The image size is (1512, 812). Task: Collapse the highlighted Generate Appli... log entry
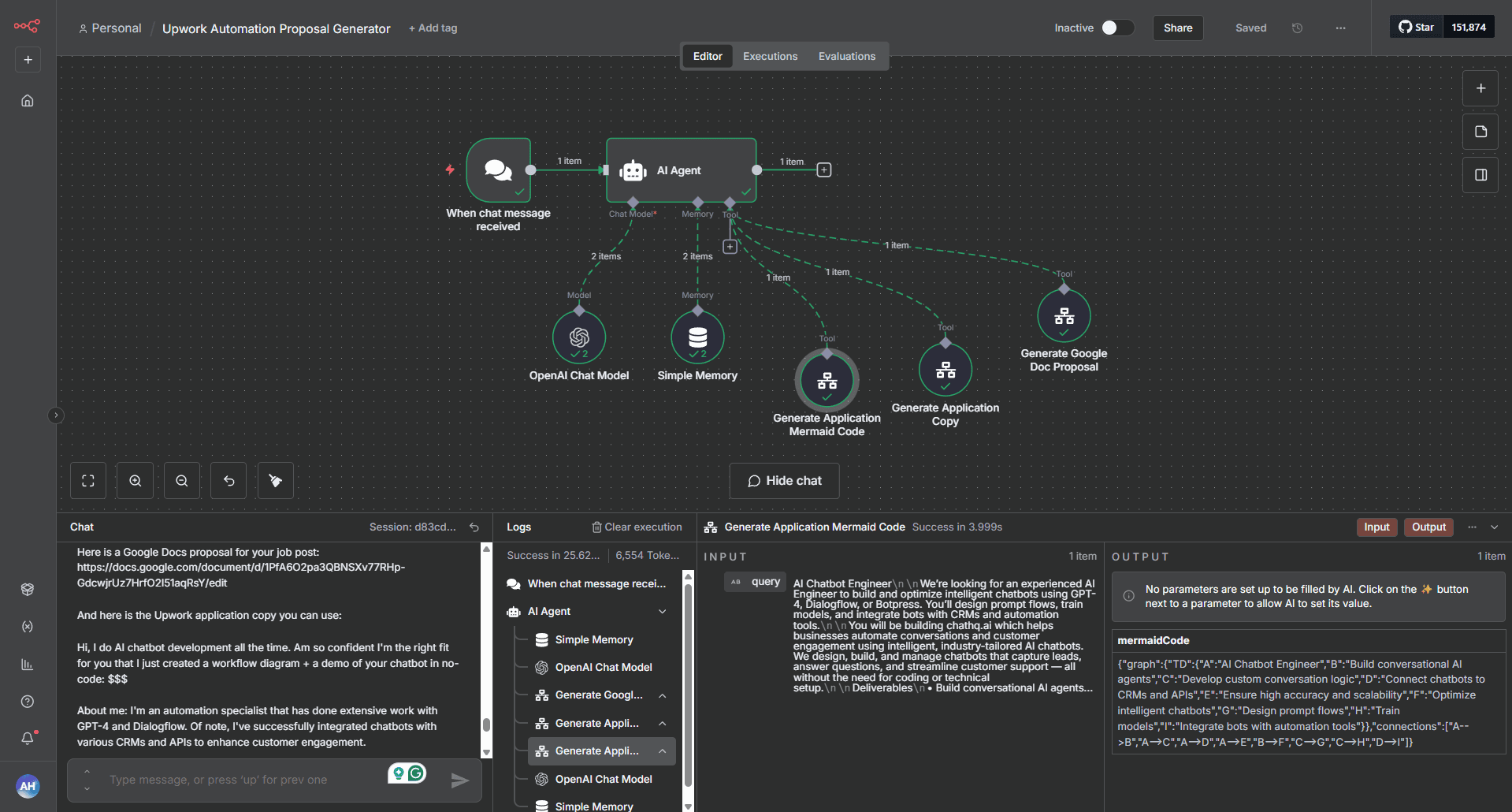coord(663,751)
